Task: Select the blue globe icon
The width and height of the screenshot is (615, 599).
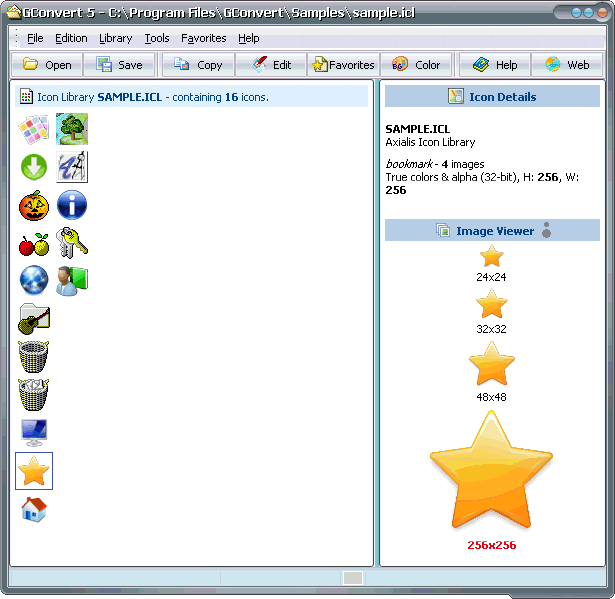Action: [x=34, y=280]
